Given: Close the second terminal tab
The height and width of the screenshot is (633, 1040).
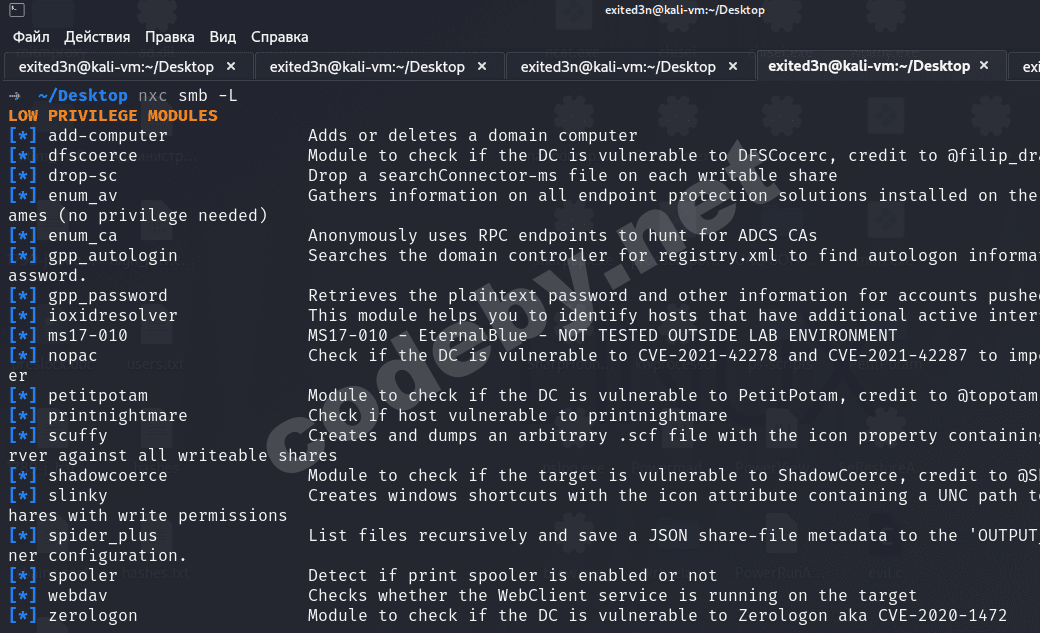Looking at the screenshot, I should tap(482, 67).
